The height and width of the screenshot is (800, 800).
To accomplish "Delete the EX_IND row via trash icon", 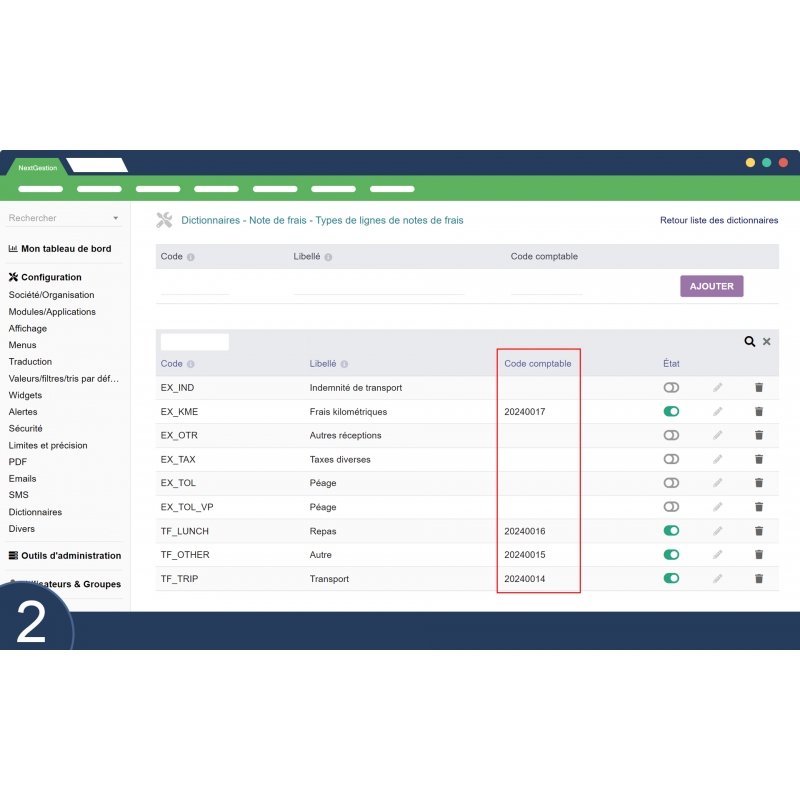I will tap(758, 387).
